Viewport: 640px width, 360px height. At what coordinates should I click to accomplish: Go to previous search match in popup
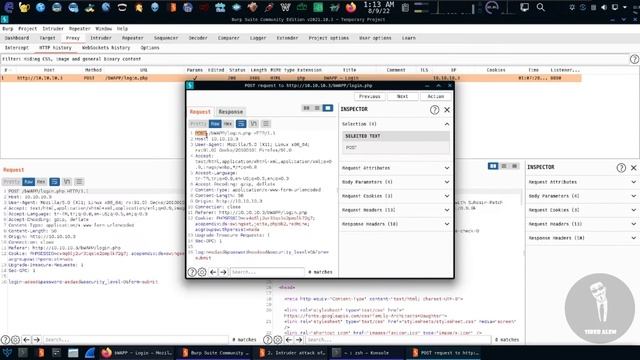(x=213, y=272)
